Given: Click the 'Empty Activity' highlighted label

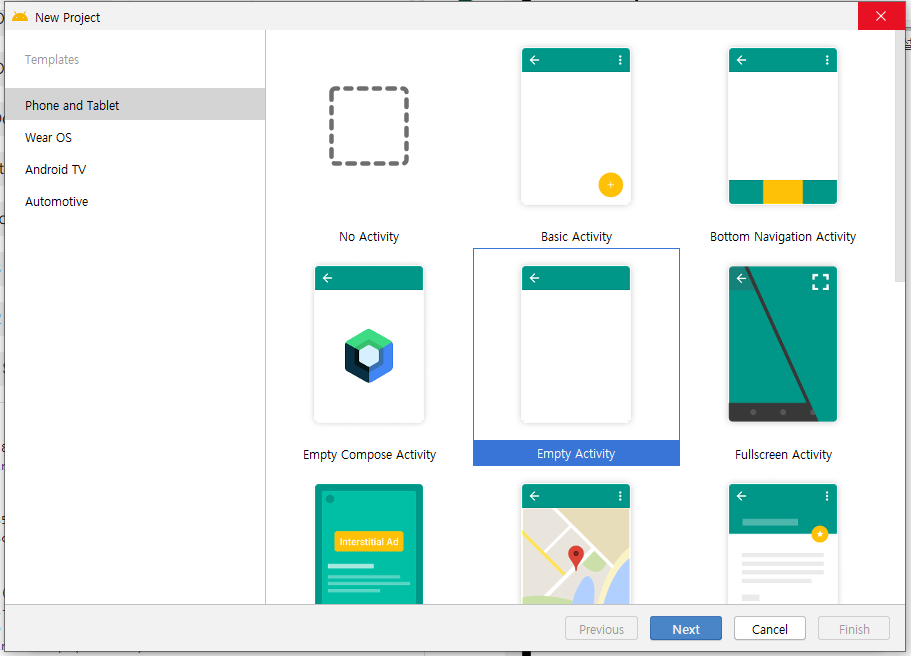Looking at the screenshot, I should pyautogui.click(x=576, y=453).
